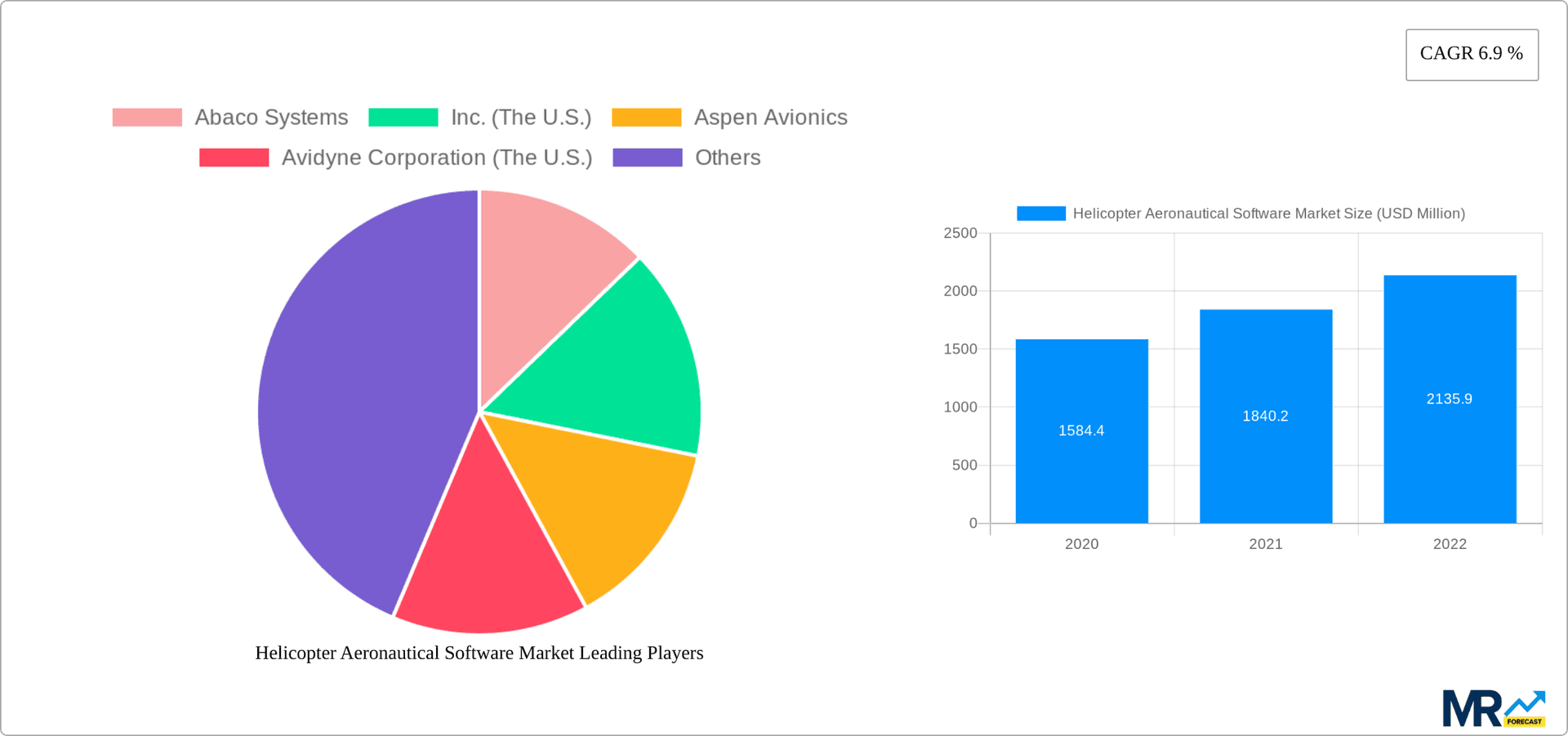Toggle the Others pie slice visibility
Viewport: 1568px width, 736px height.
pos(648,157)
